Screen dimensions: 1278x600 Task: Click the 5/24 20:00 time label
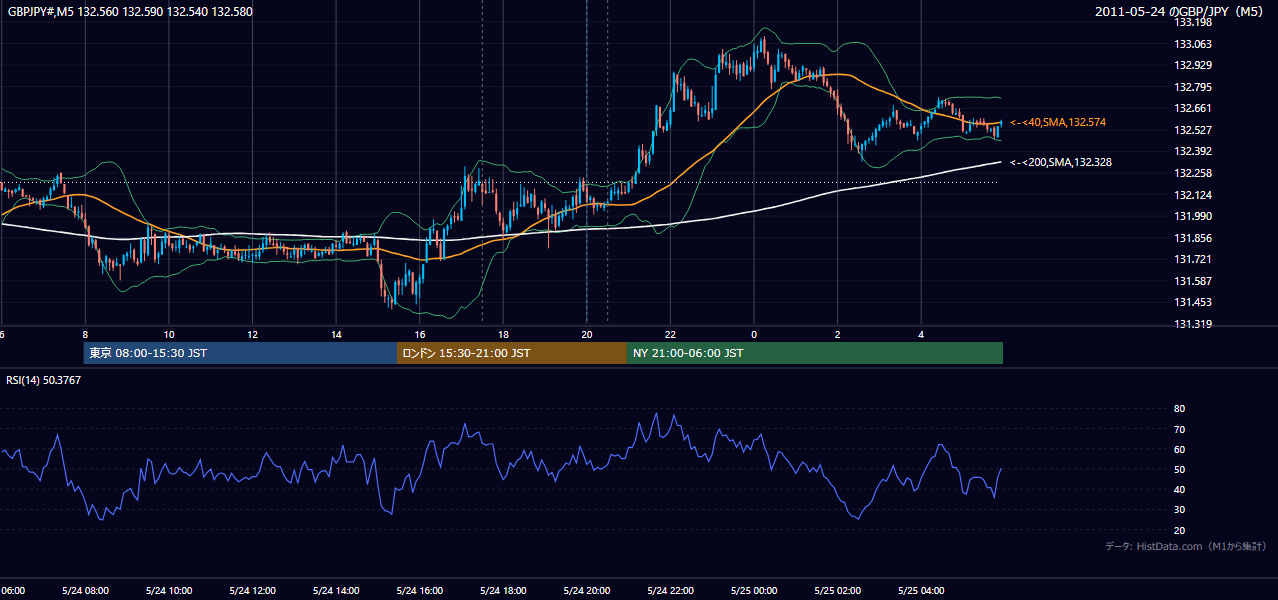[x=587, y=591]
